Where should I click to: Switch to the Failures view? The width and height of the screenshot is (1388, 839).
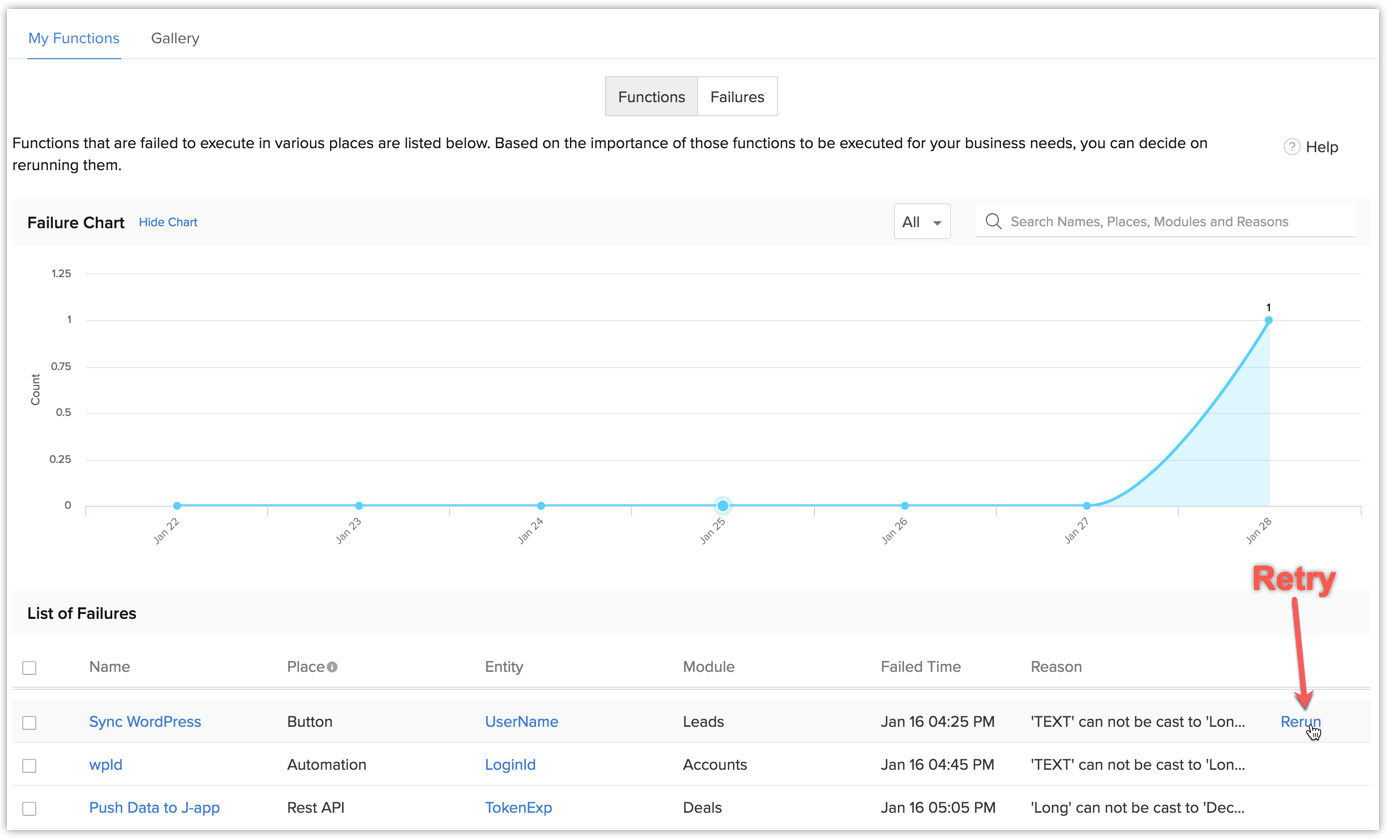737,97
